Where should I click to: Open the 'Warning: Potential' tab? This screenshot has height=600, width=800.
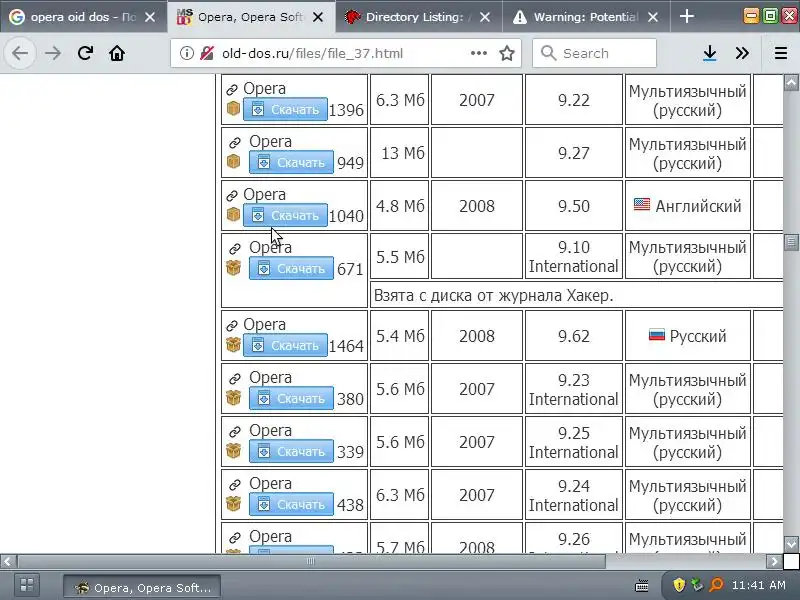pyautogui.click(x=586, y=17)
